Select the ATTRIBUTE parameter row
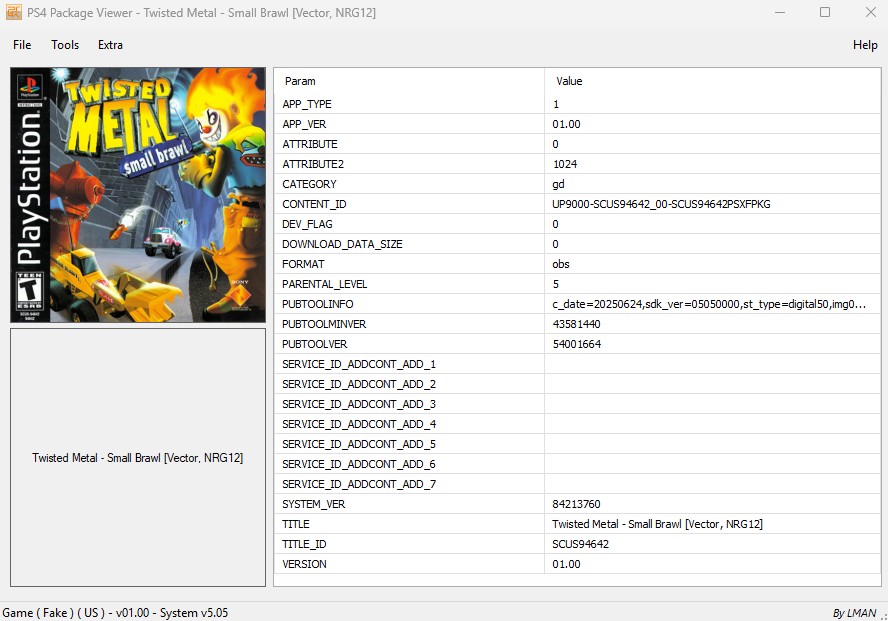This screenshot has height=621, width=888. (577, 144)
